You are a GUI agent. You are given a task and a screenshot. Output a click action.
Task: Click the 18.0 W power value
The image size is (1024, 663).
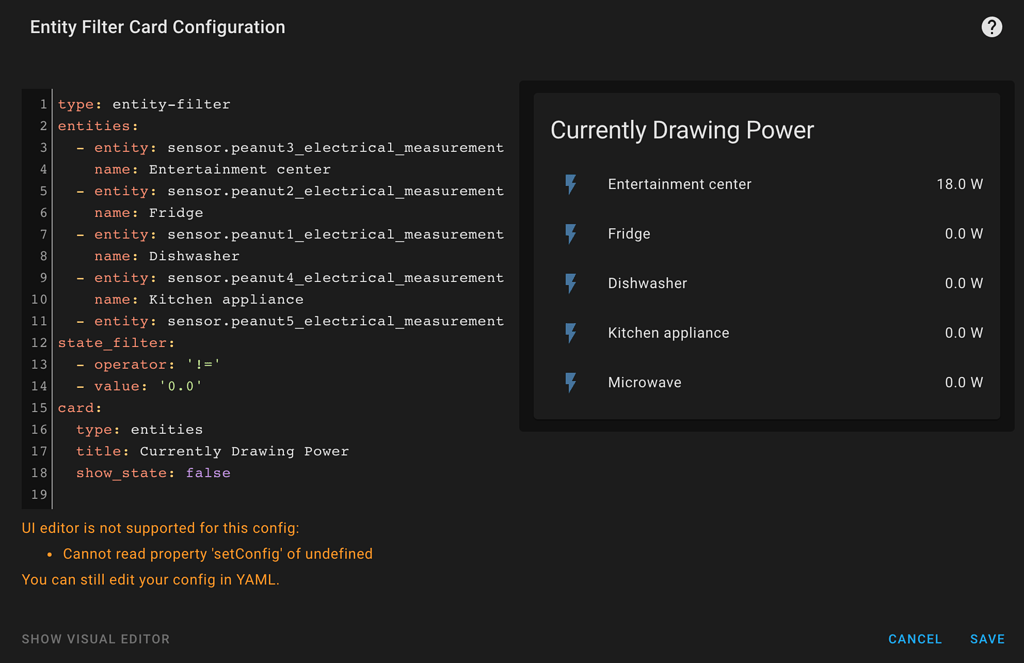pos(959,184)
